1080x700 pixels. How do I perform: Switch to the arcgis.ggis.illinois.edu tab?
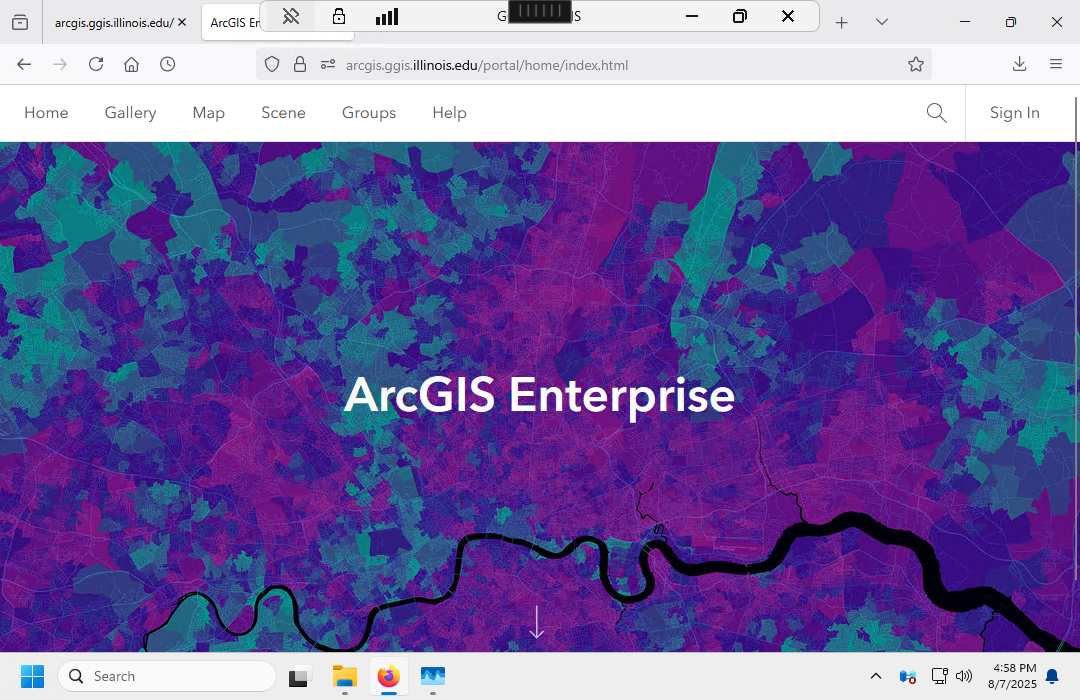(112, 22)
